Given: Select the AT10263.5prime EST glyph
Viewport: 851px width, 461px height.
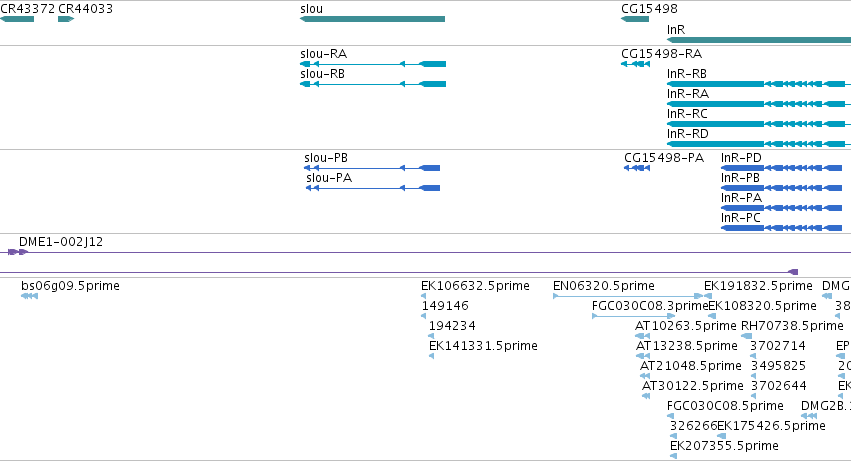Looking at the screenshot, I should tap(643, 336).
